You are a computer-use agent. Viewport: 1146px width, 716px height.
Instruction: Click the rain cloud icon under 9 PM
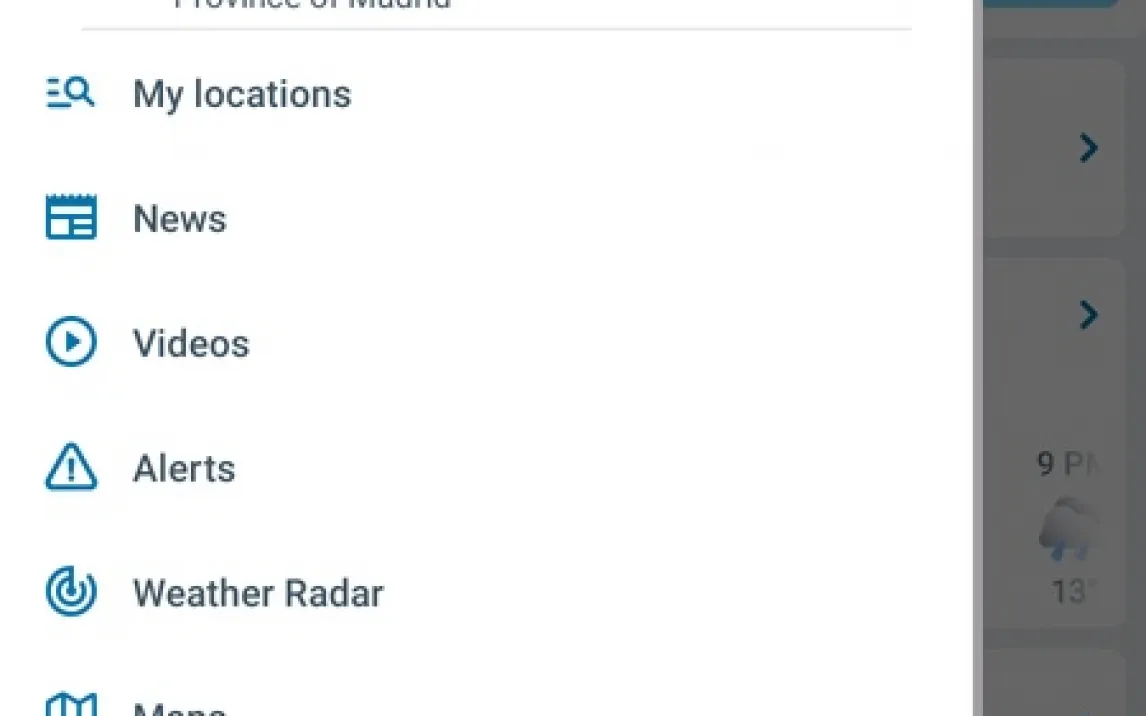click(x=1070, y=530)
